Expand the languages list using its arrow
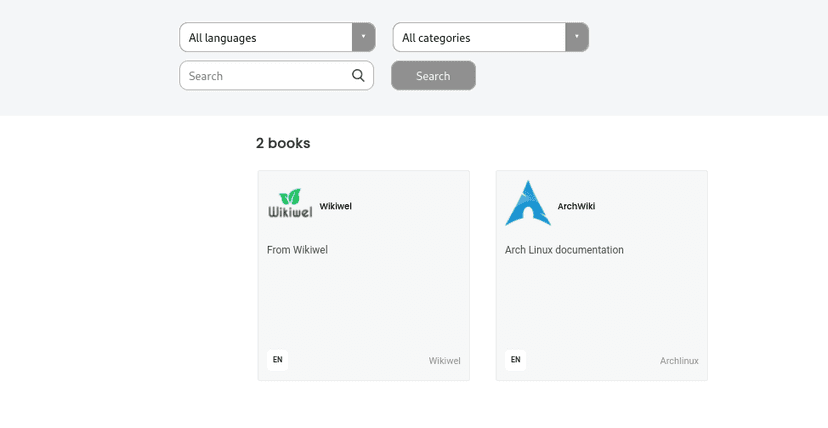The width and height of the screenshot is (828, 428). coord(363,37)
